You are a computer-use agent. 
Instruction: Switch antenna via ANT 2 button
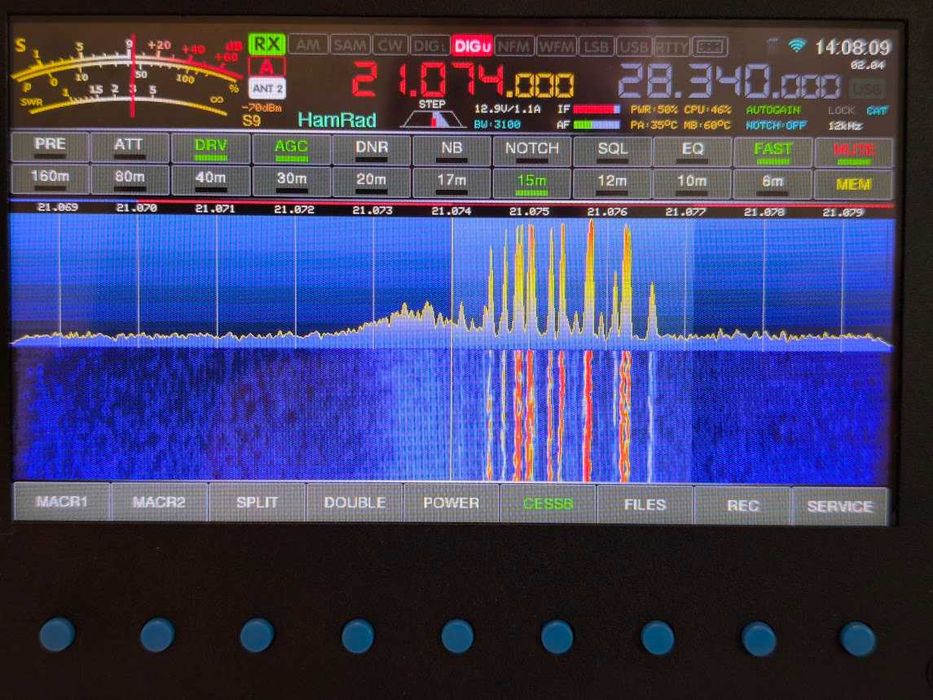[267, 89]
